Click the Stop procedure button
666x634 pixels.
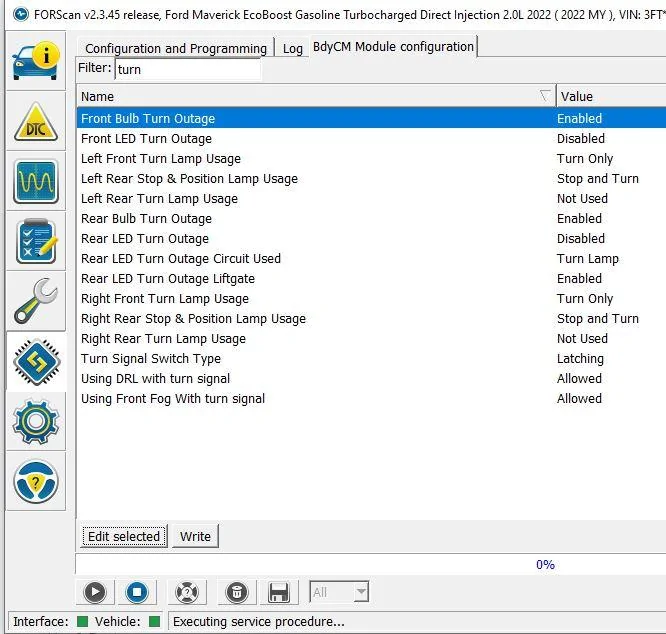pyautogui.click(x=137, y=592)
